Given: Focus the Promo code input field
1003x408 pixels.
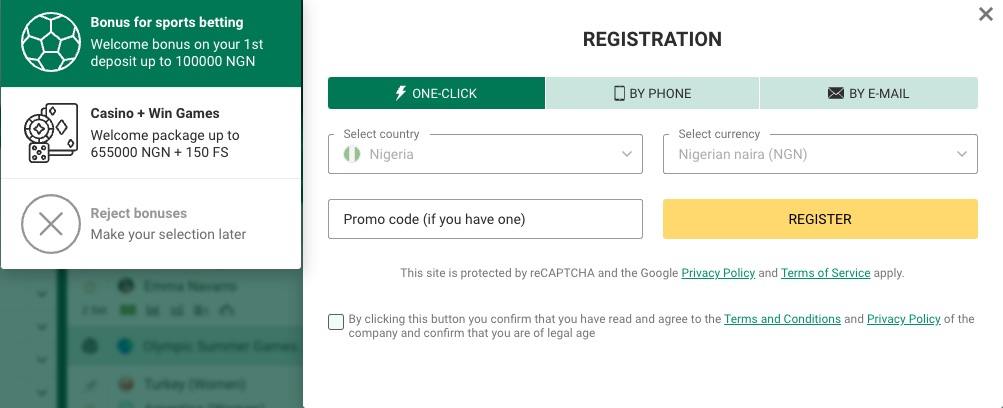Looking at the screenshot, I should tap(485, 219).
